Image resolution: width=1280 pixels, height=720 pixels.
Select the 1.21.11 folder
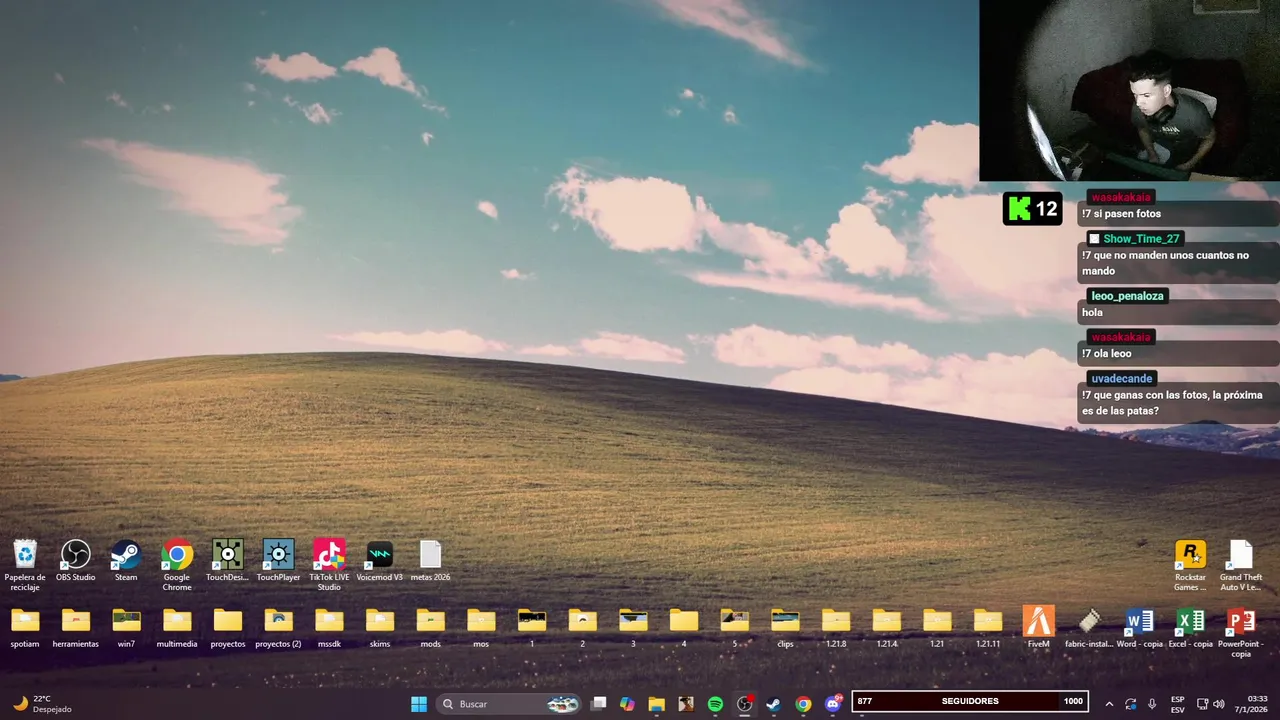coord(988,627)
